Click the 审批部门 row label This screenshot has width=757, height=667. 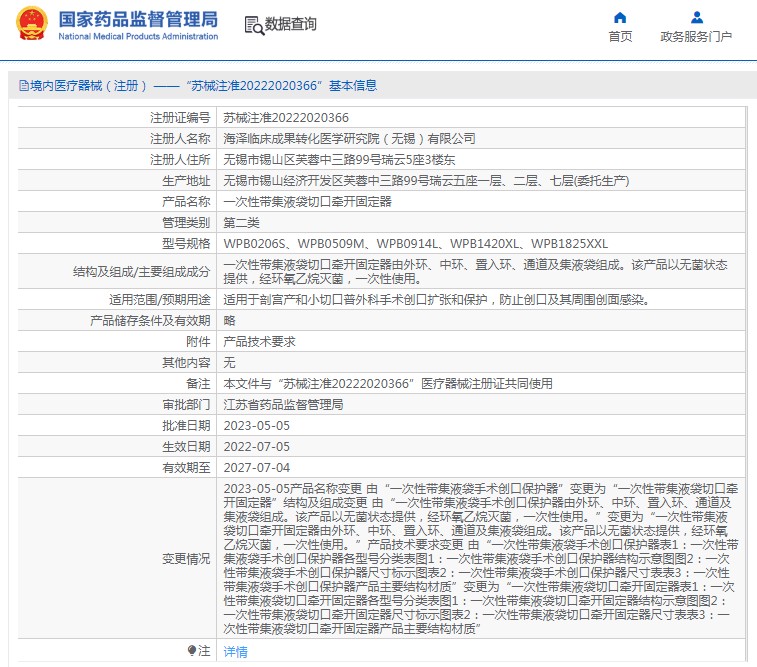click(186, 405)
